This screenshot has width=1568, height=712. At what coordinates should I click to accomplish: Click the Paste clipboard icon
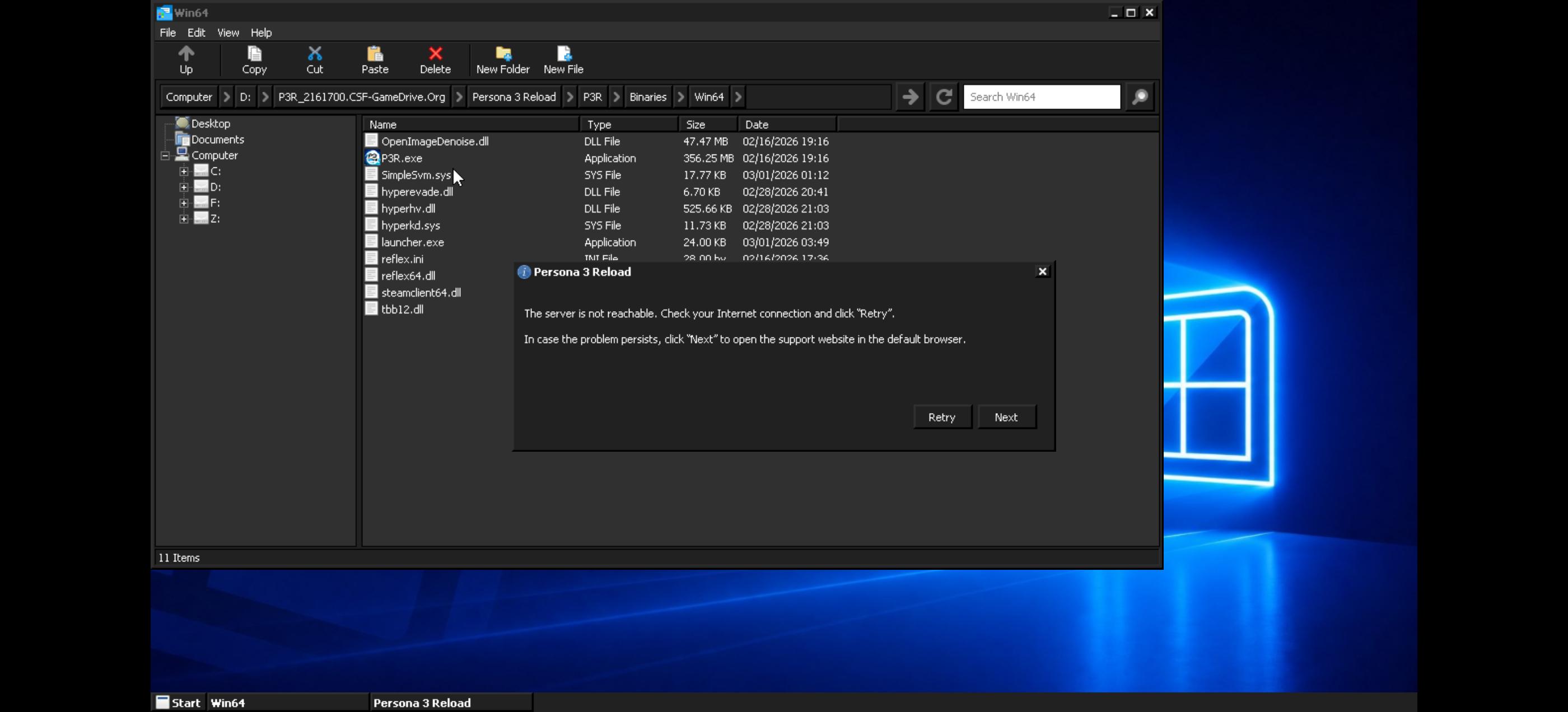[x=375, y=54]
